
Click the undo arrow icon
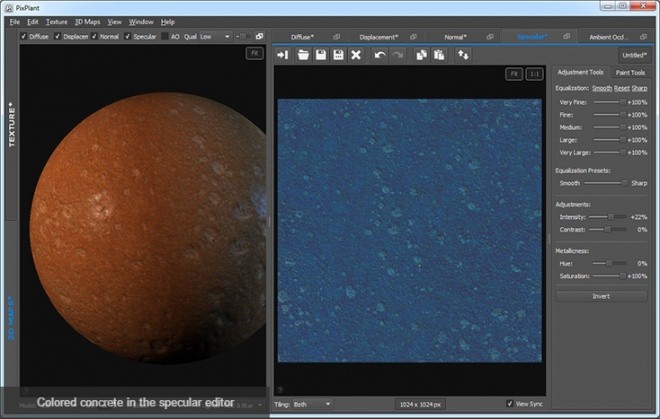pos(380,55)
